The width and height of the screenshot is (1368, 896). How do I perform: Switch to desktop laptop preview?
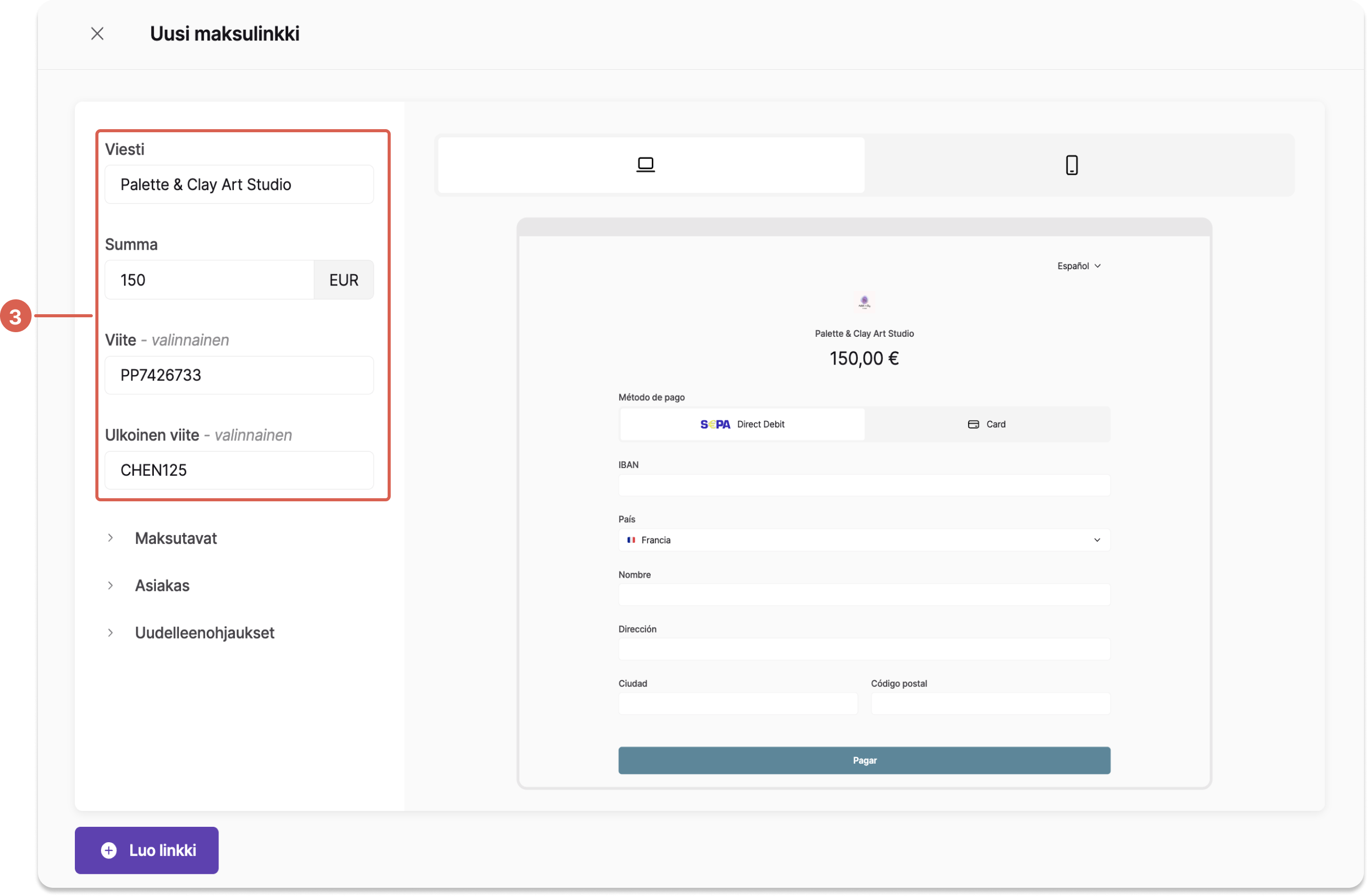651,165
